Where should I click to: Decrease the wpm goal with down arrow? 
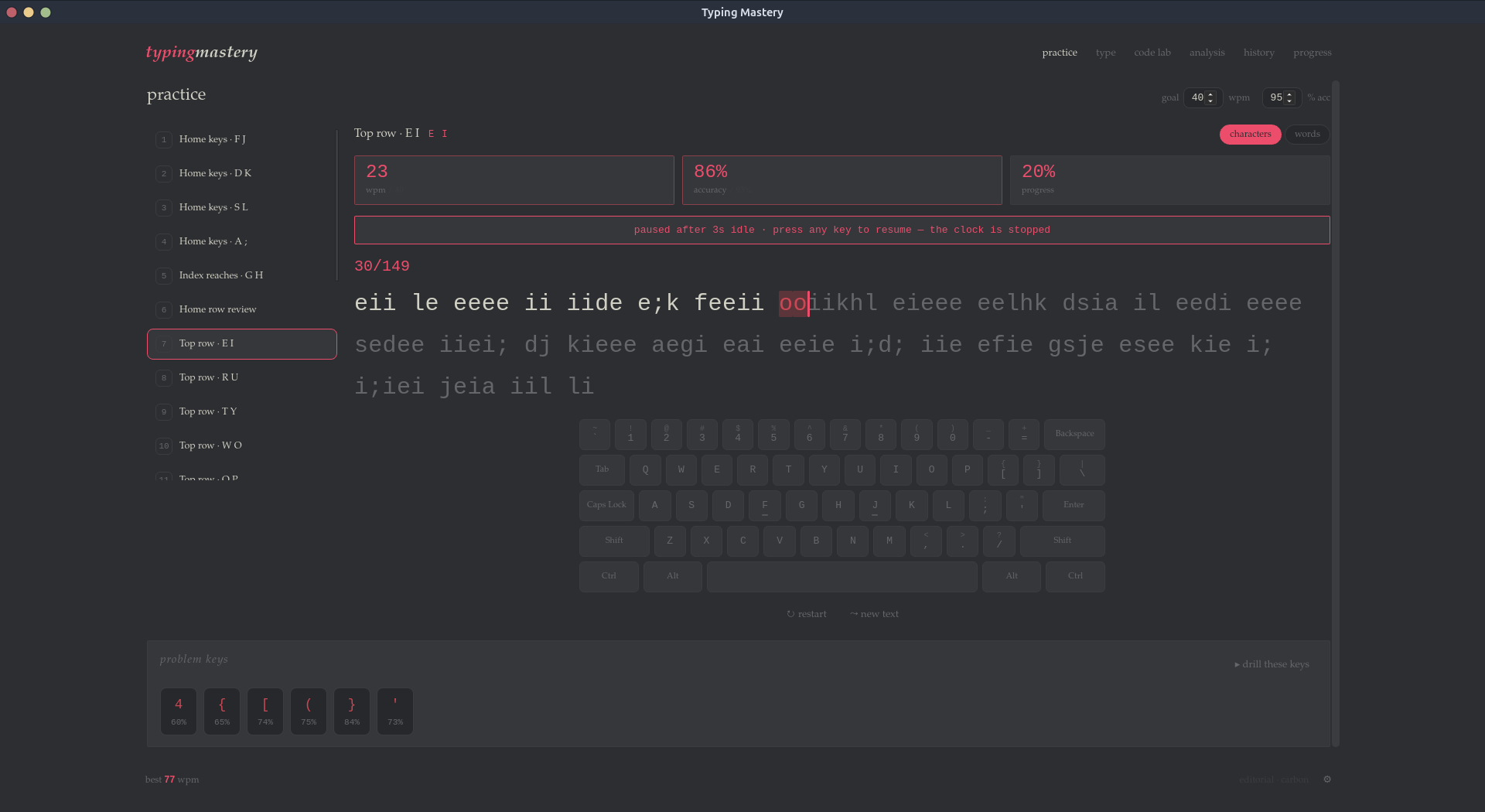click(x=1211, y=101)
